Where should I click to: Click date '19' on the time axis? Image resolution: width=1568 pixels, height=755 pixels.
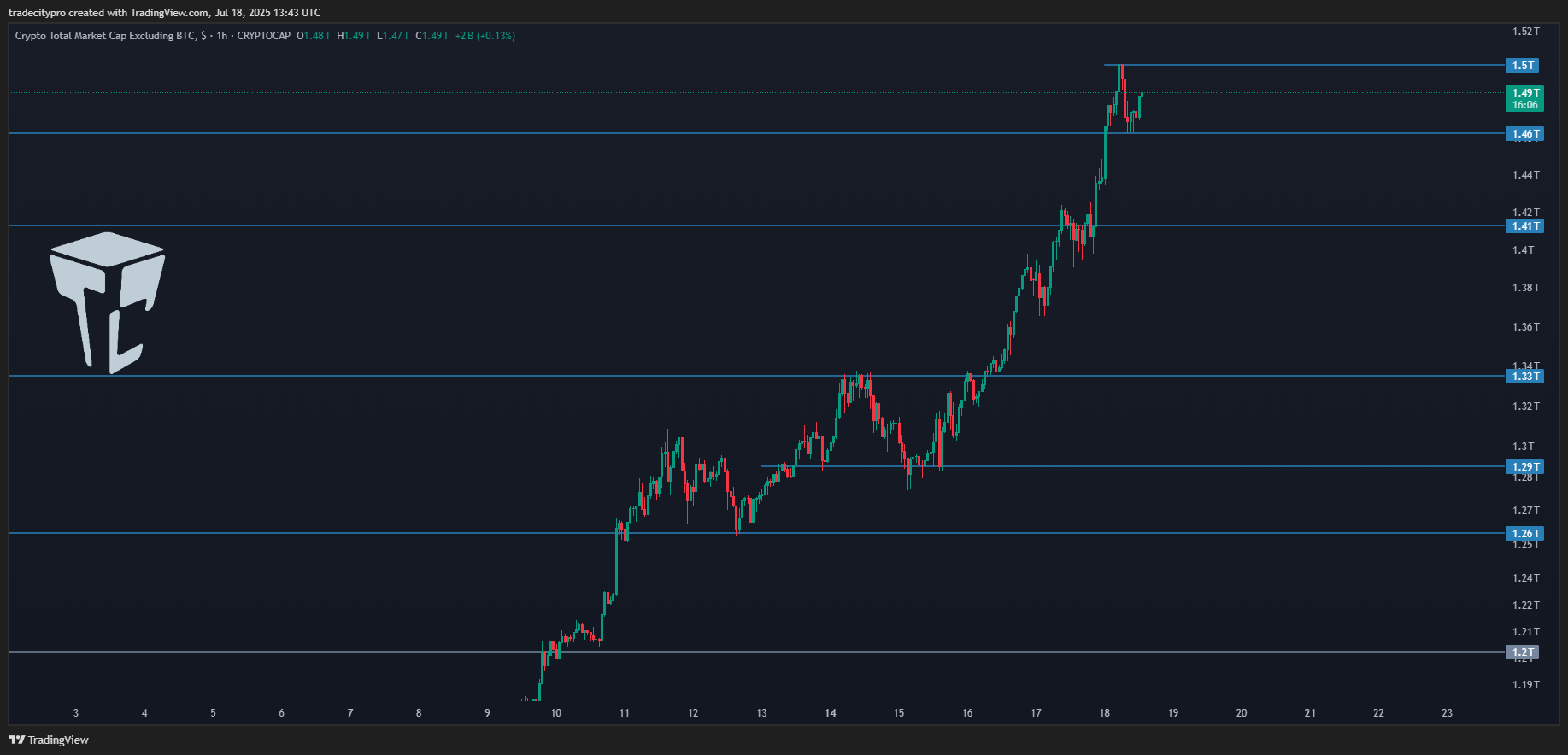[x=1173, y=713]
